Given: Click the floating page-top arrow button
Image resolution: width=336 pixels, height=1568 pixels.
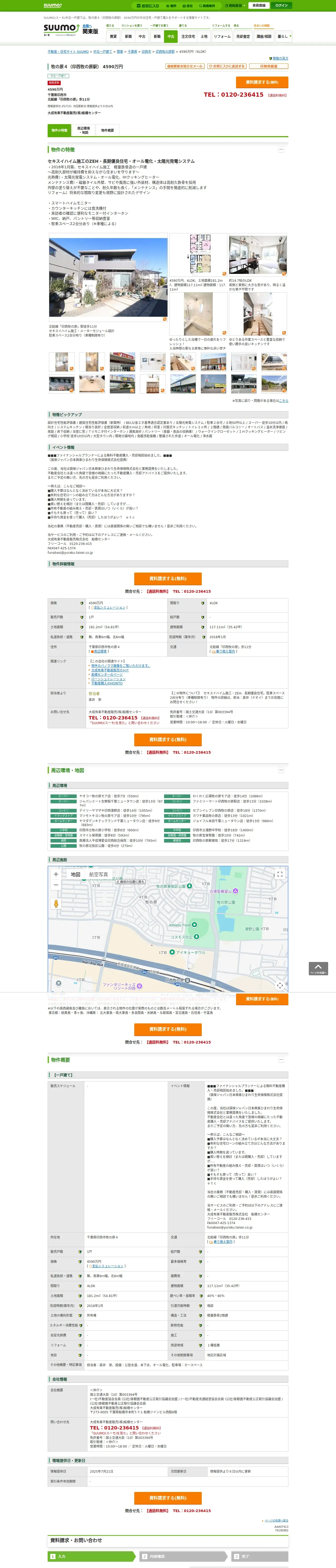Looking at the screenshot, I should pos(318,969).
